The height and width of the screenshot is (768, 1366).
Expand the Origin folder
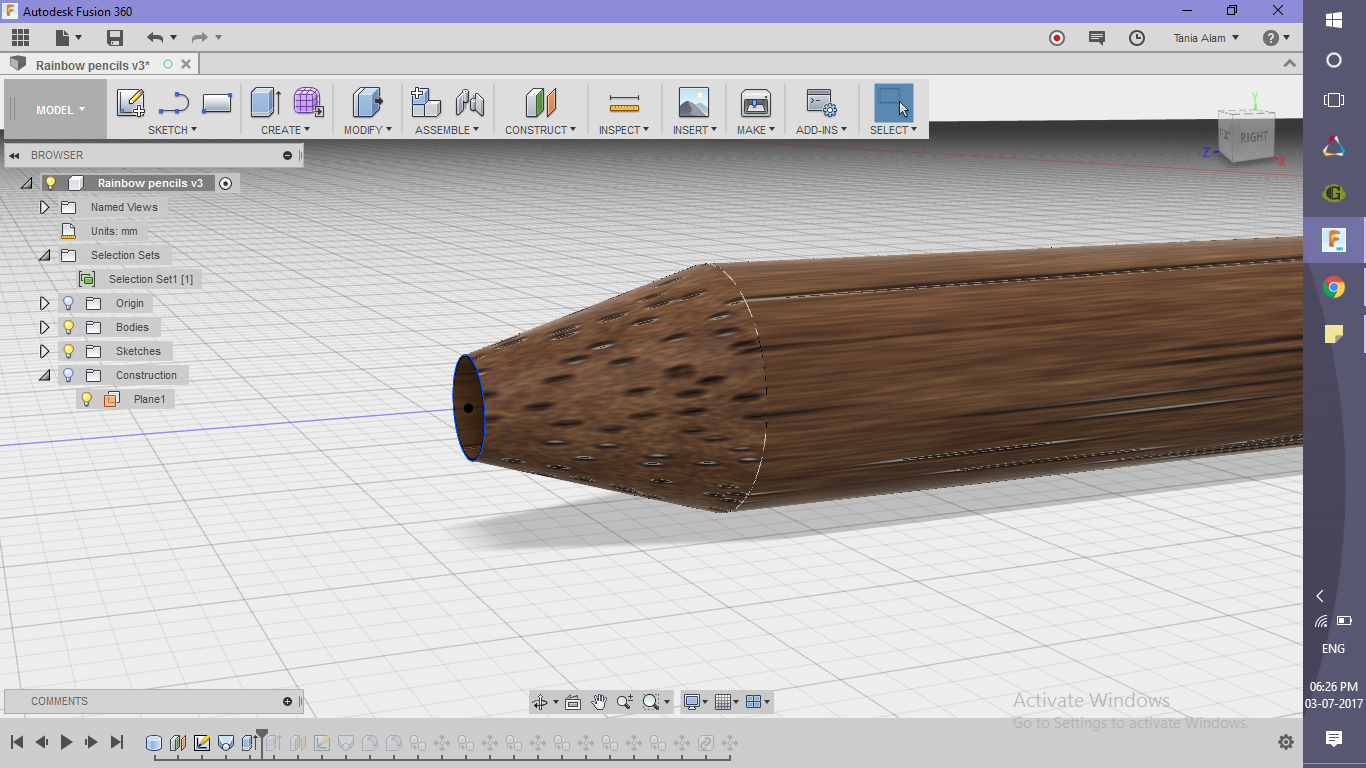(x=44, y=303)
